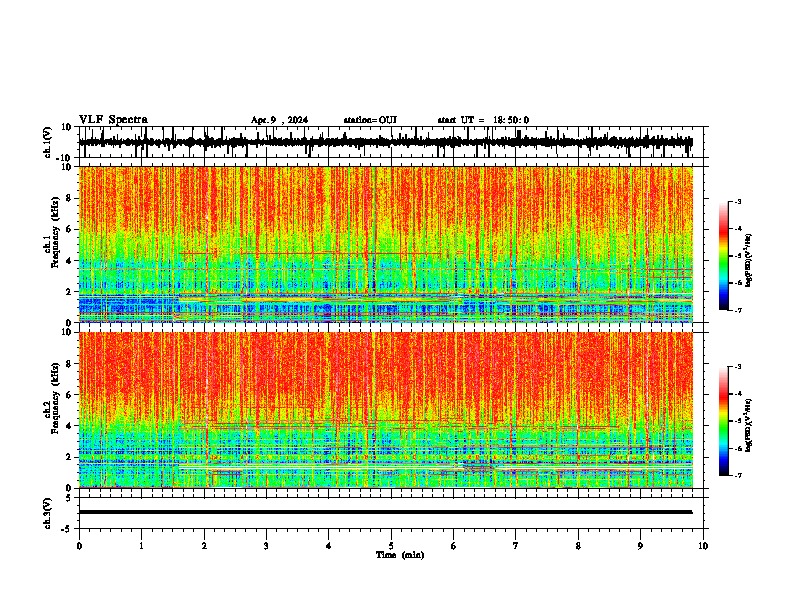Click the time axis tick label "3"
Viewport: 792px width, 612px height.
pyautogui.click(x=266, y=546)
